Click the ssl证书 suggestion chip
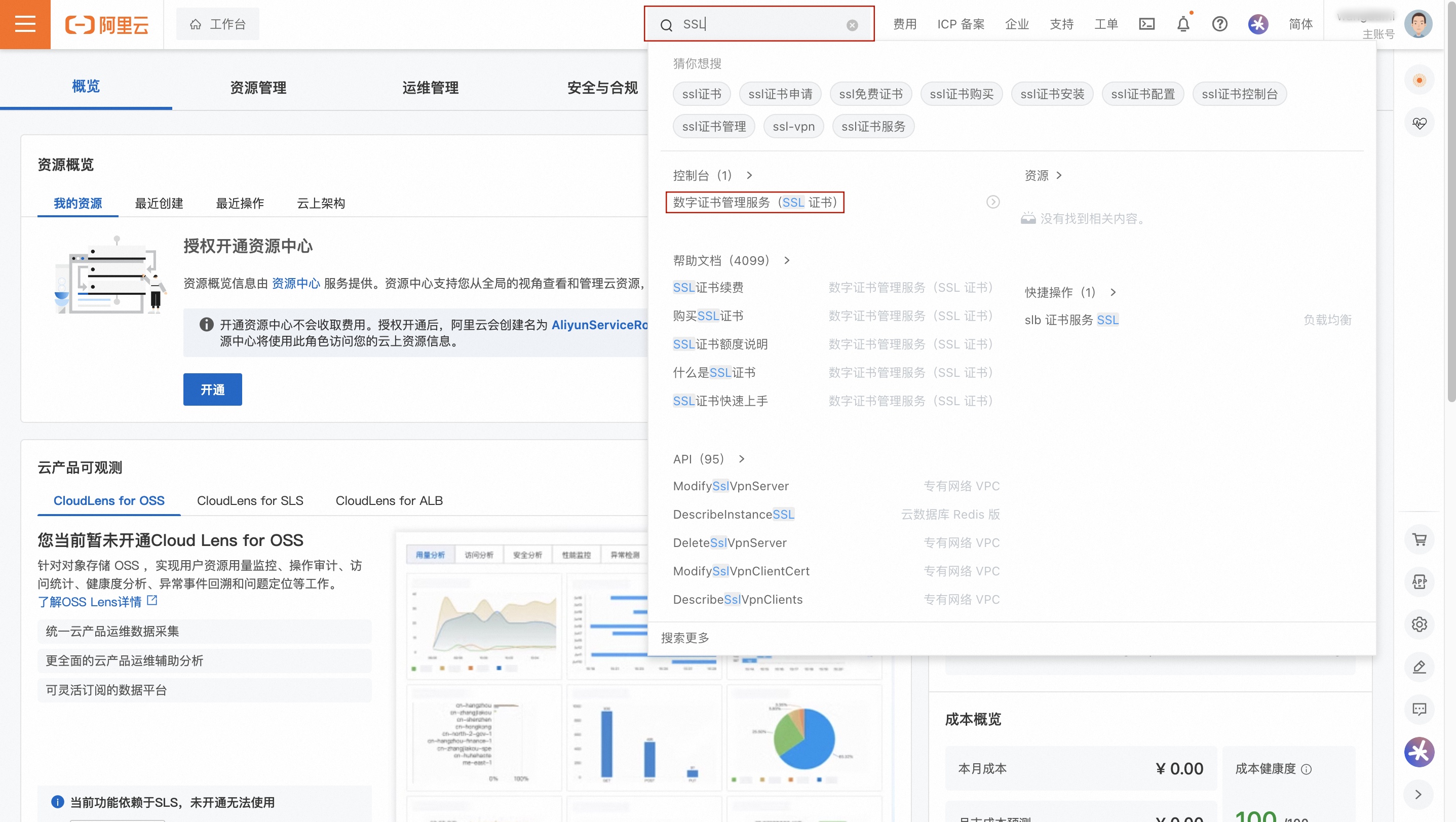Screen dimensions: 1456x822 pyautogui.click(x=702, y=94)
